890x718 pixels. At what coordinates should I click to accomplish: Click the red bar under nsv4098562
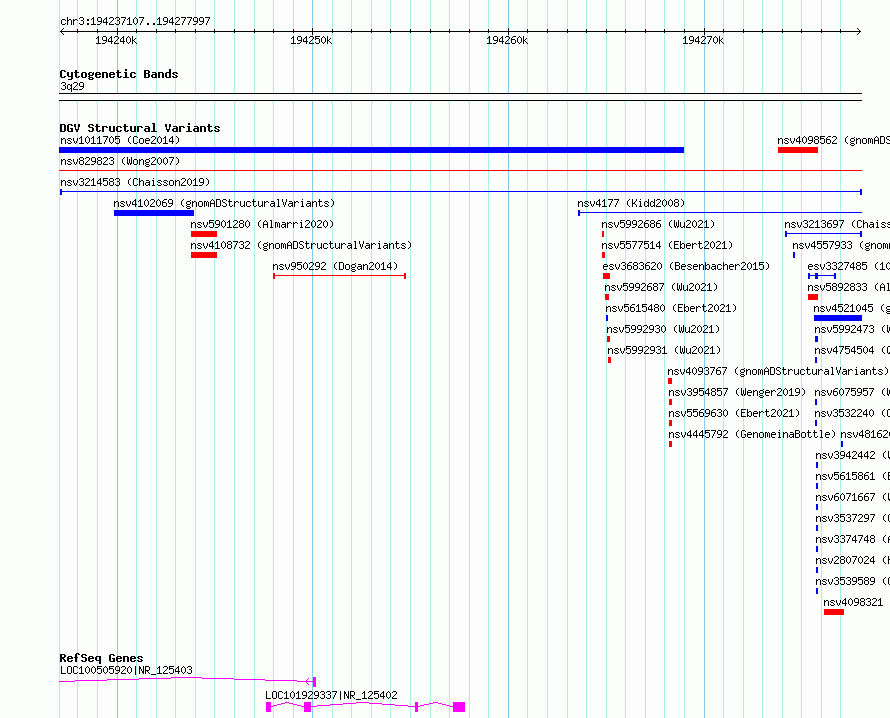coord(797,150)
